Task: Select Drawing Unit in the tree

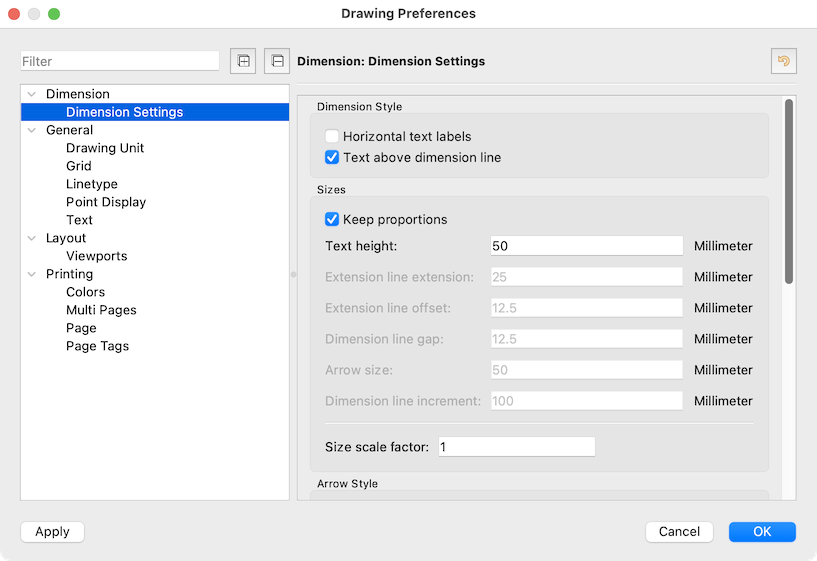Action: coord(105,148)
